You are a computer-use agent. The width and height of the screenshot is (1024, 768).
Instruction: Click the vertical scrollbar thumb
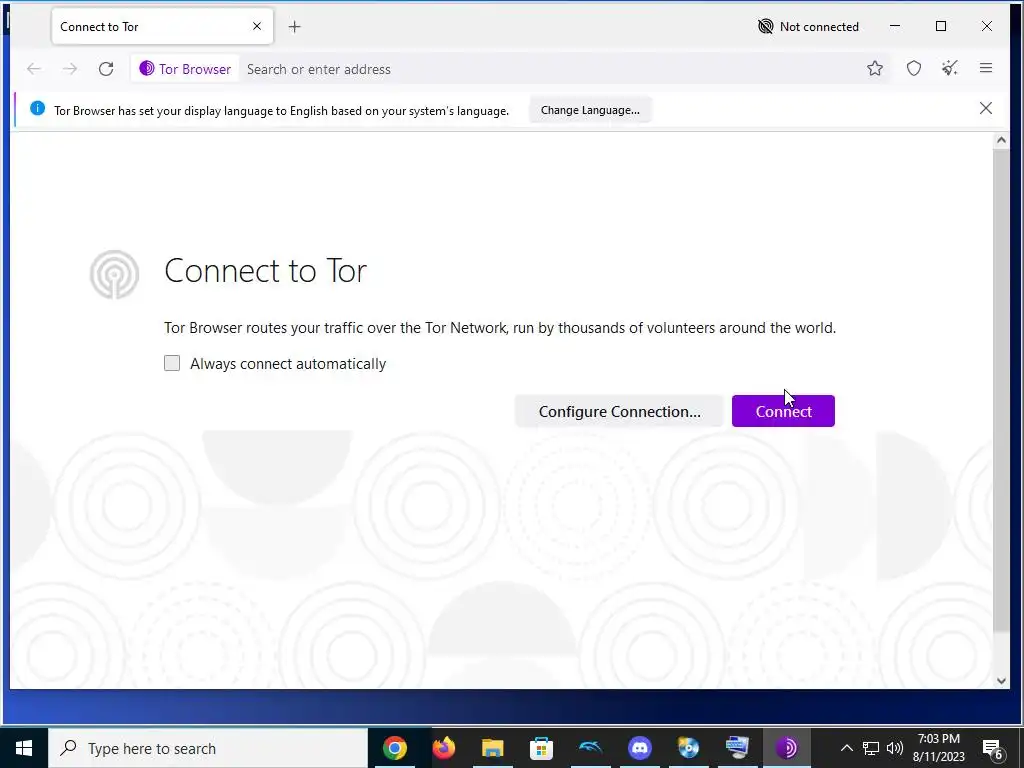click(1000, 390)
